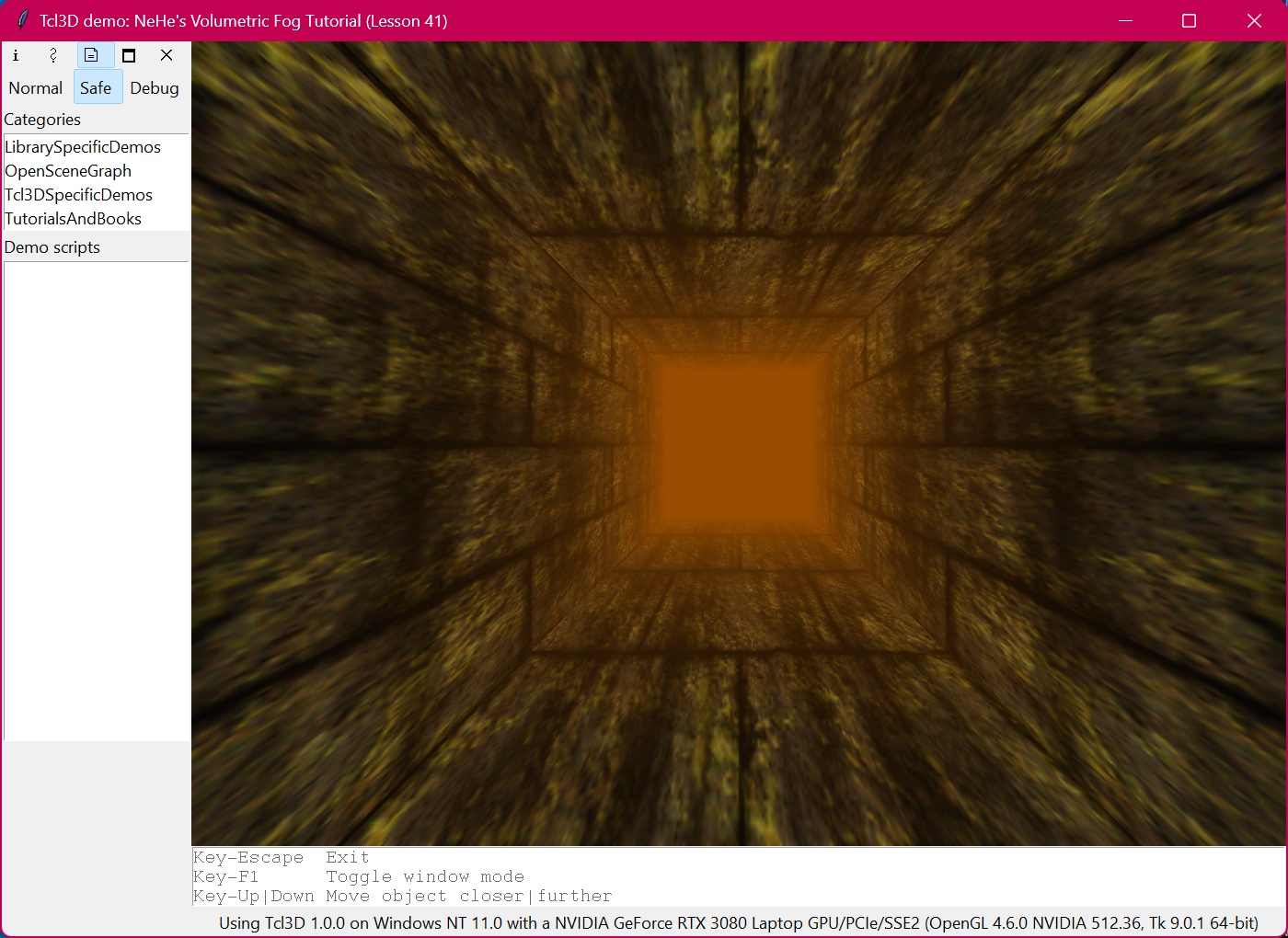The height and width of the screenshot is (938, 1288).
Task: Click the Tcl3D version status bar text
Action: tap(739, 923)
